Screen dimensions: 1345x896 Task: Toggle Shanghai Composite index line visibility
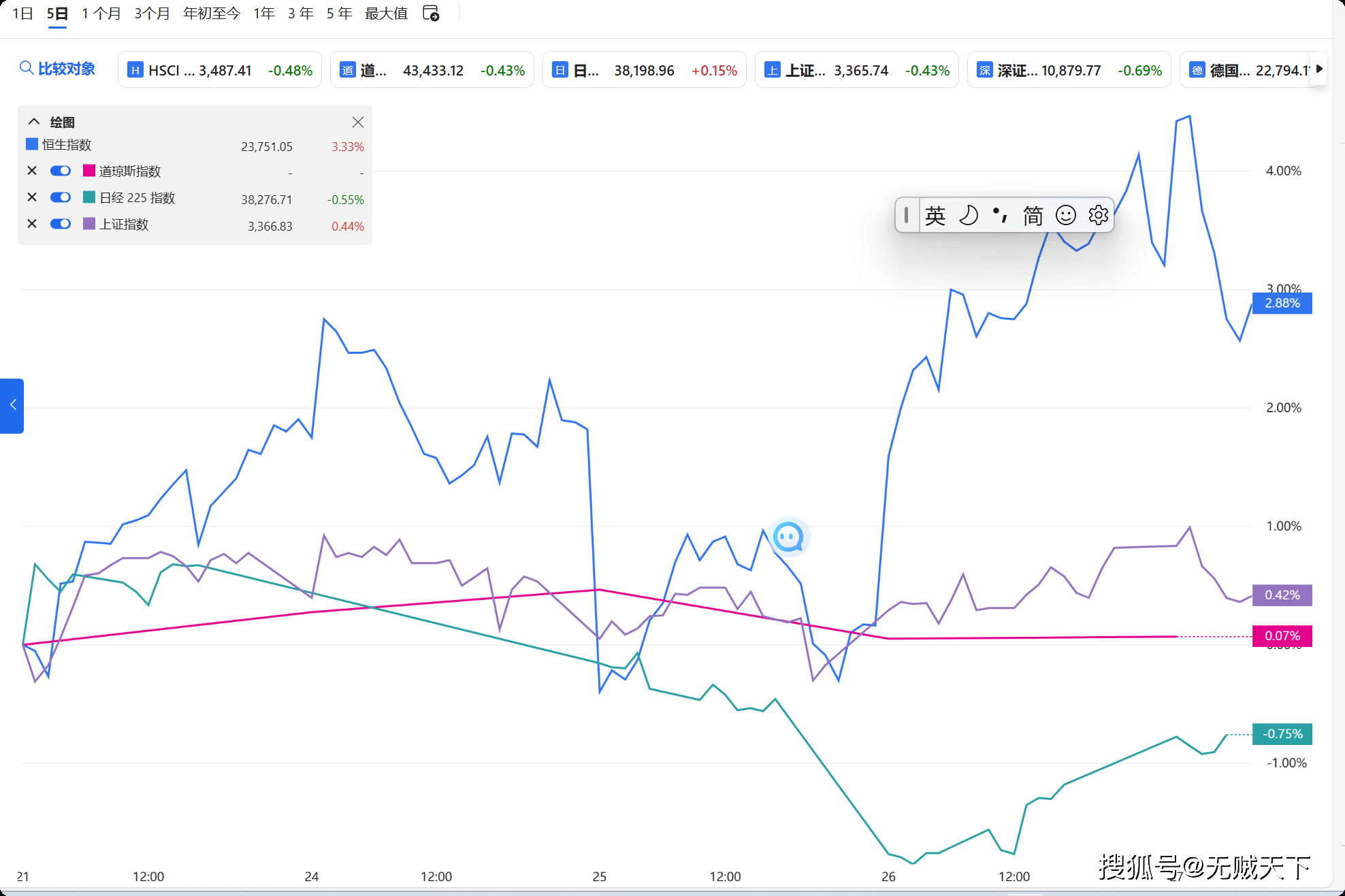point(61,224)
